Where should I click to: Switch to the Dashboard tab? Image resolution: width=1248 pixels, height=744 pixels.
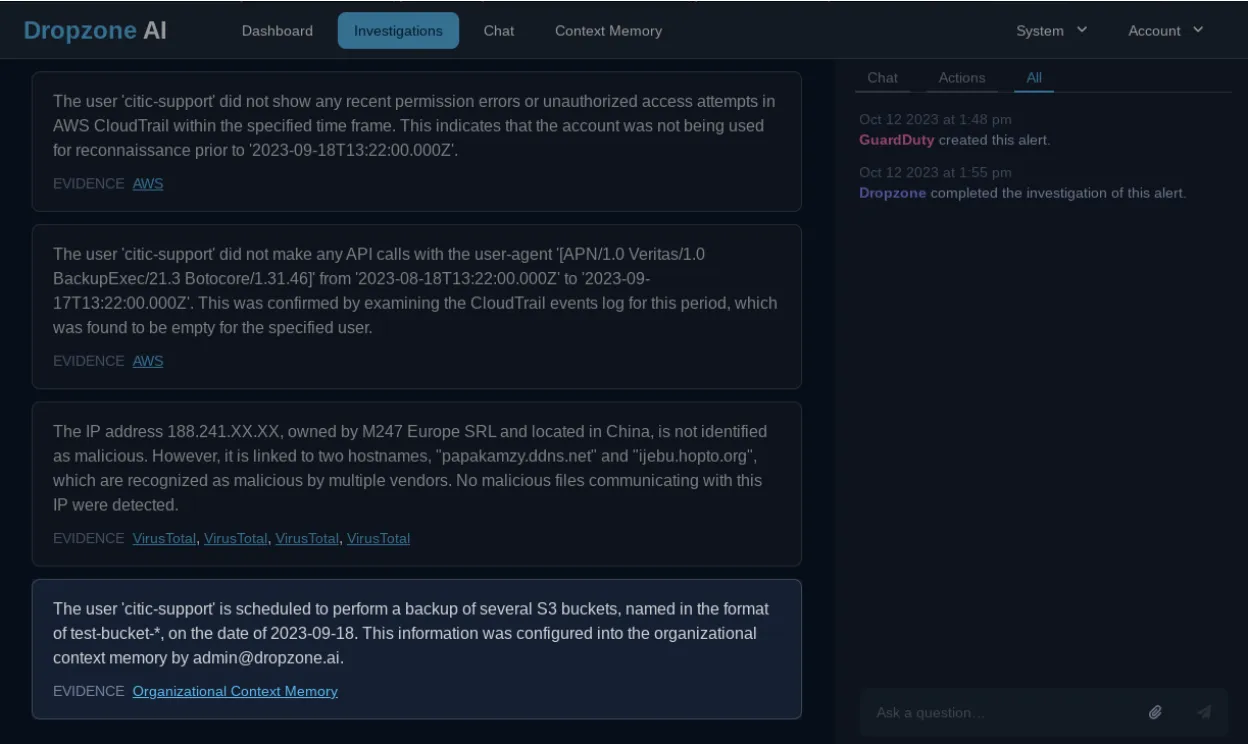point(277,30)
